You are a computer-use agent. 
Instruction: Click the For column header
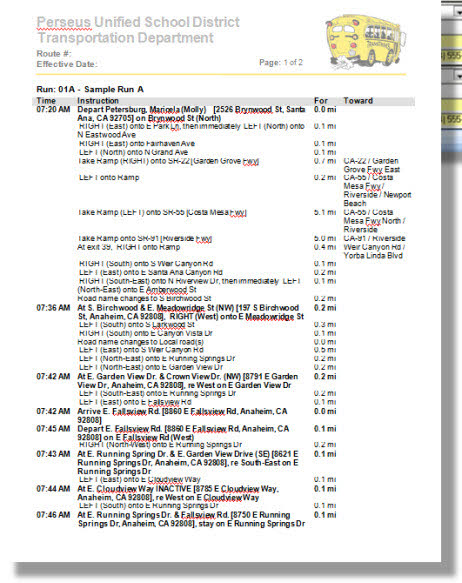click(x=321, y=101)
